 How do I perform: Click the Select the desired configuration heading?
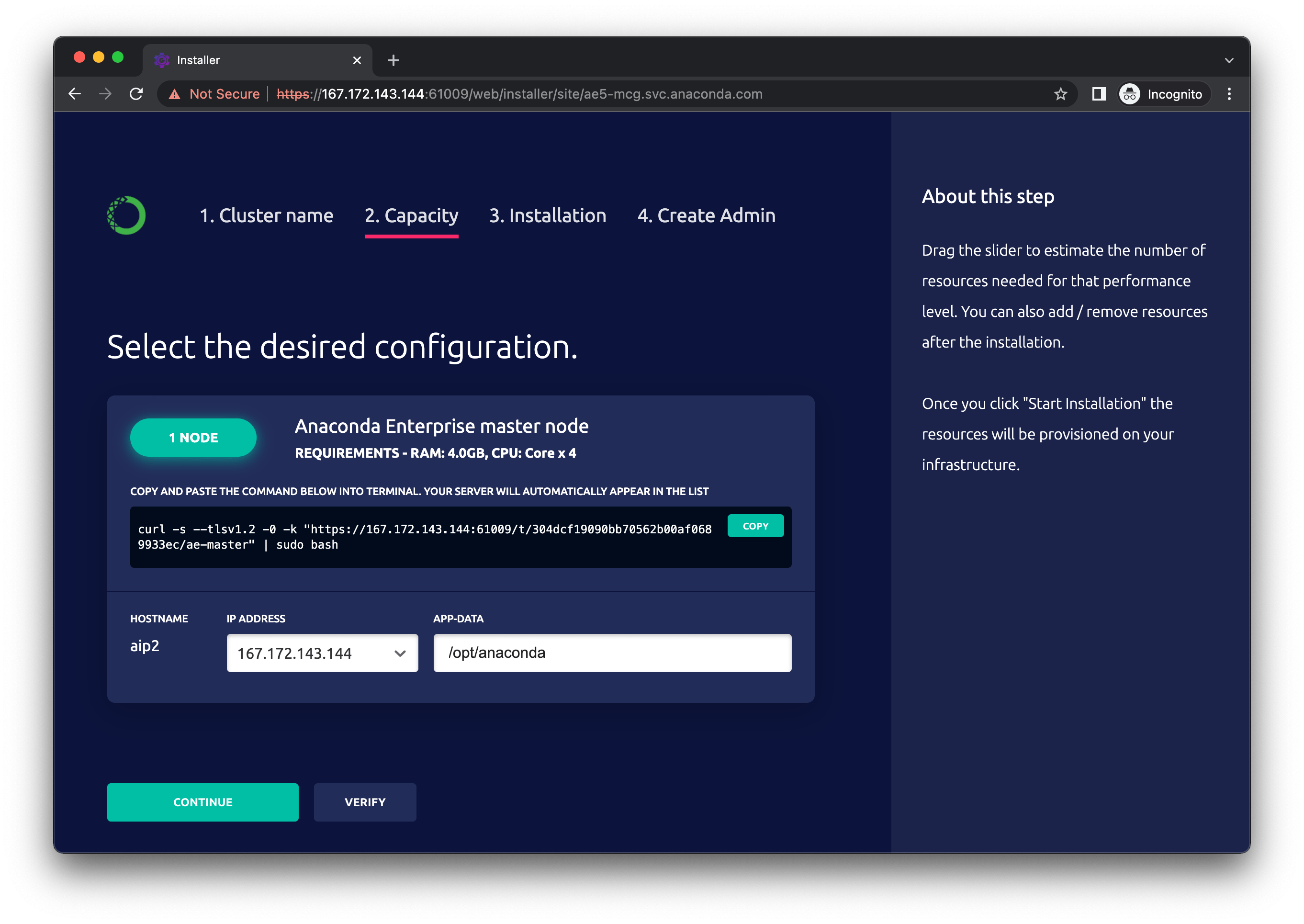point(342,347)
